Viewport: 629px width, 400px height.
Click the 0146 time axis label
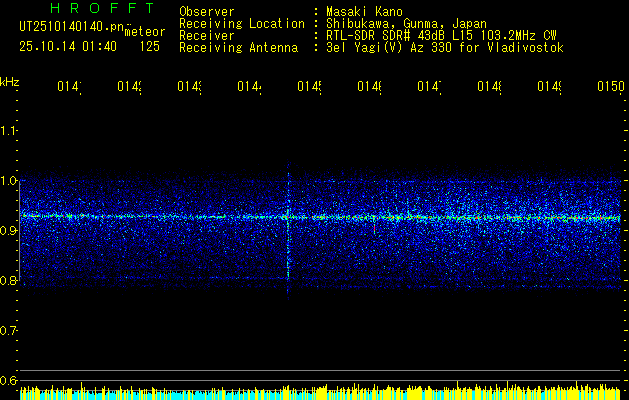point(369,87)
